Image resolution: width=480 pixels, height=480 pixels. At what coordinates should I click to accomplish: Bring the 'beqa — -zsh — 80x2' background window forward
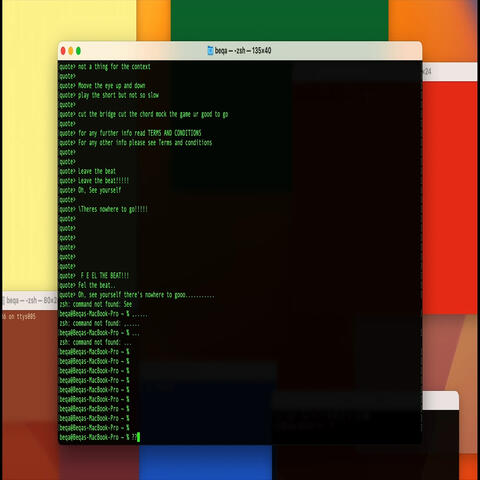point(30,300)
